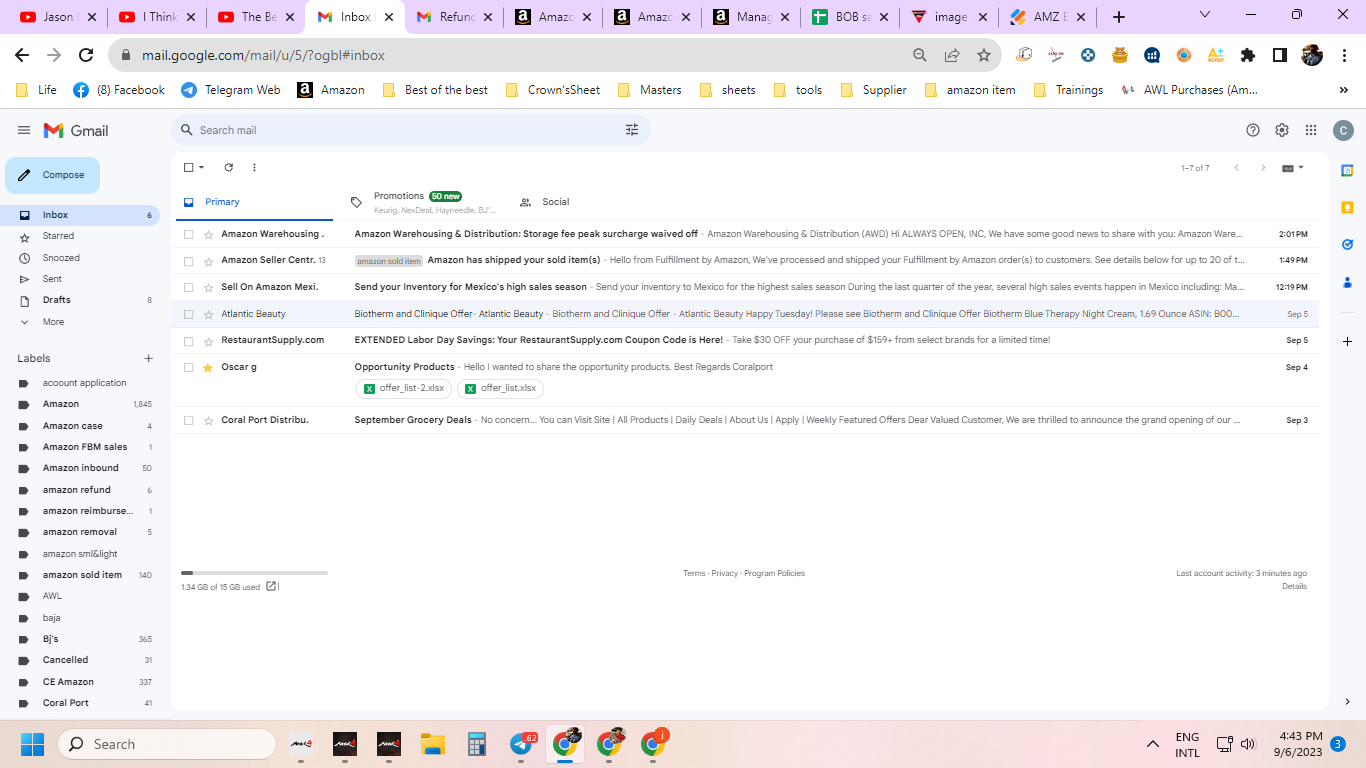Open the Terms link
Image resolution: width=1366 pixels, height=768 pixels.
[694, 573]
